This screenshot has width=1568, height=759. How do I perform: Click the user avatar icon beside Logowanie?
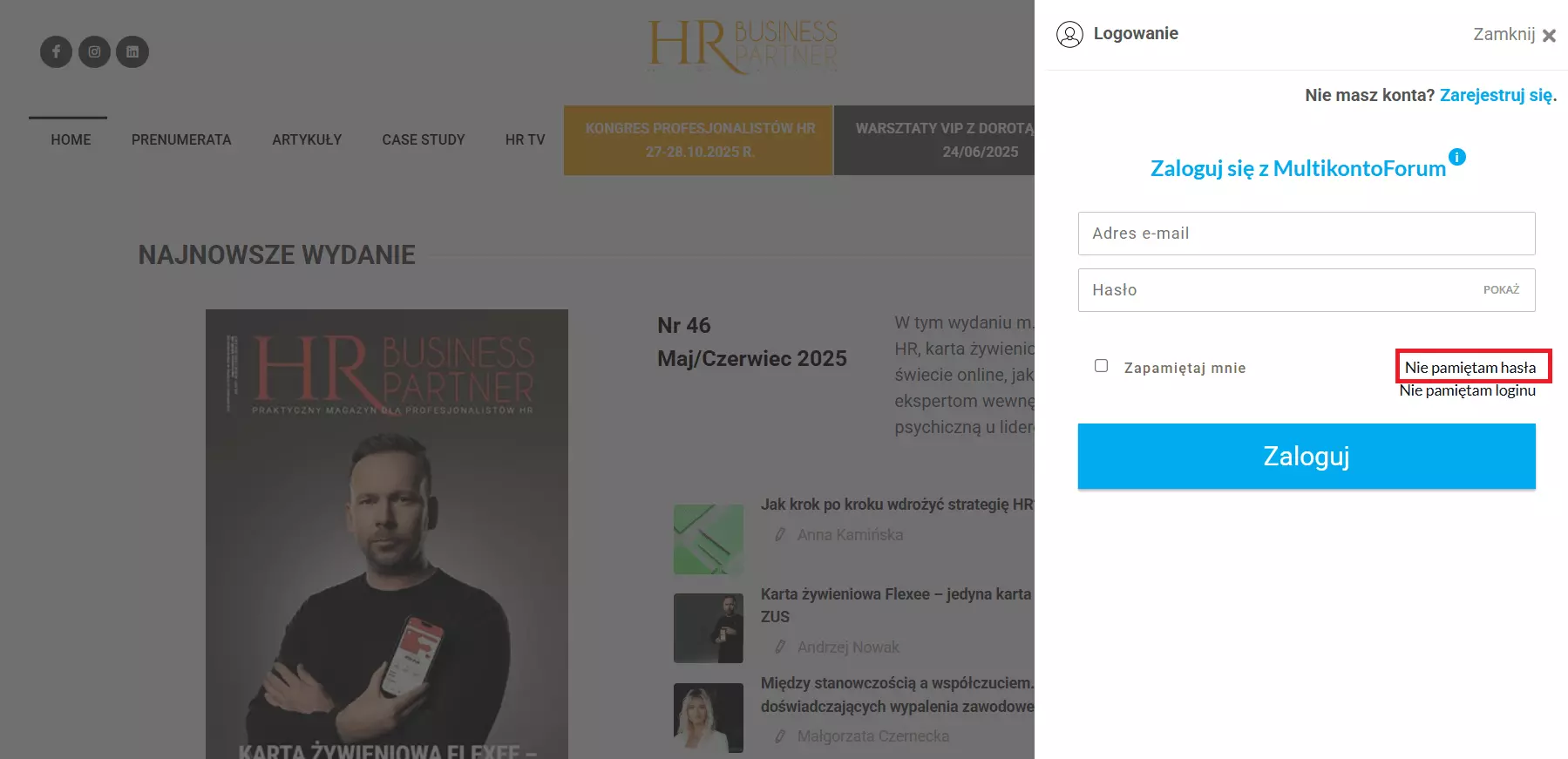point(1069,34)
